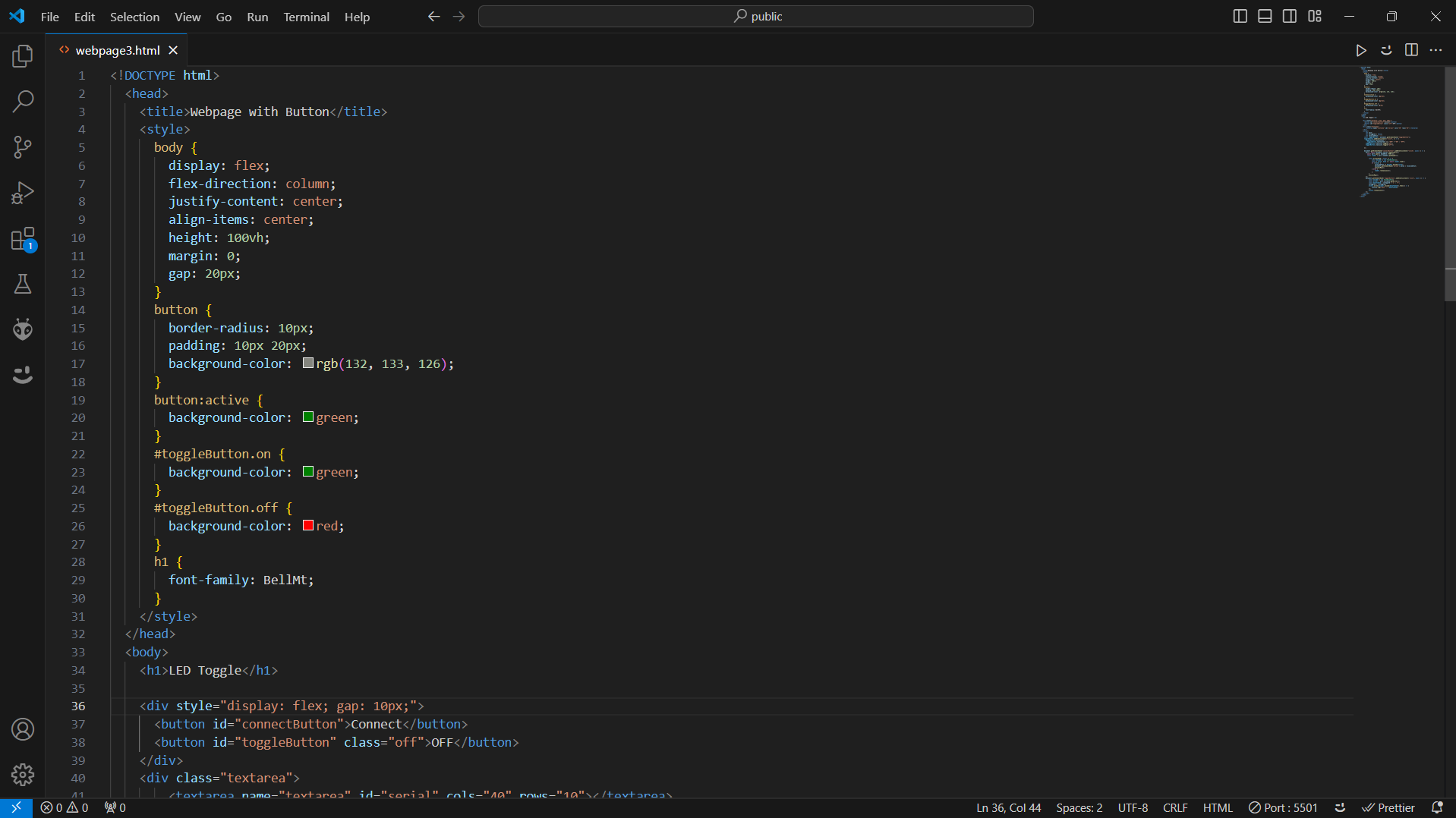Screen dimensions: 1456x818
Task: Click the Prettier status bar item
Action: [x=1388, y=808]
